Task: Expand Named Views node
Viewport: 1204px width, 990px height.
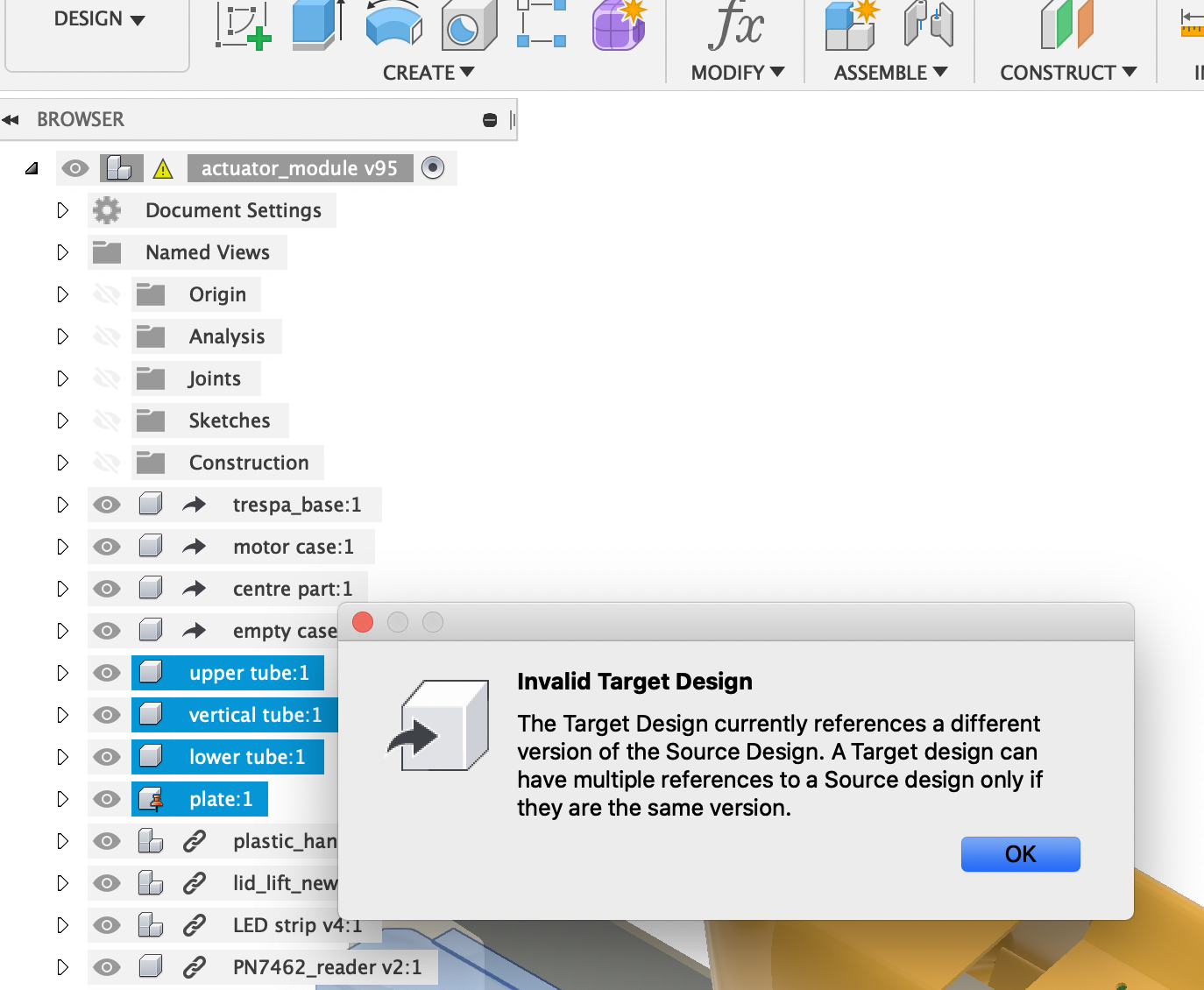Action: (x=62, y=252)
